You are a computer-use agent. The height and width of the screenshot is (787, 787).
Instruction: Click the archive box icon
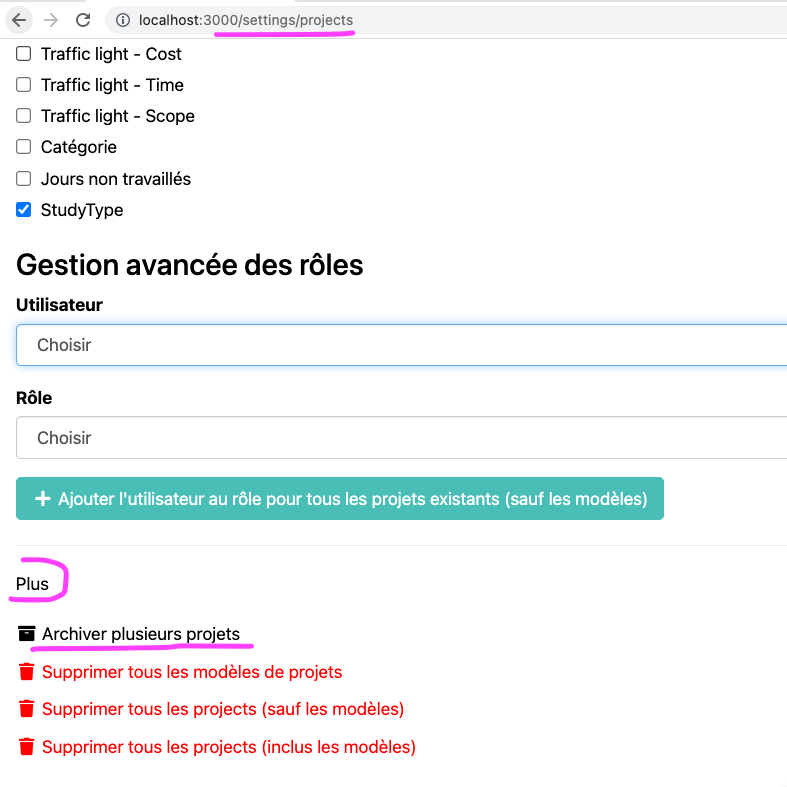(27, 634)
